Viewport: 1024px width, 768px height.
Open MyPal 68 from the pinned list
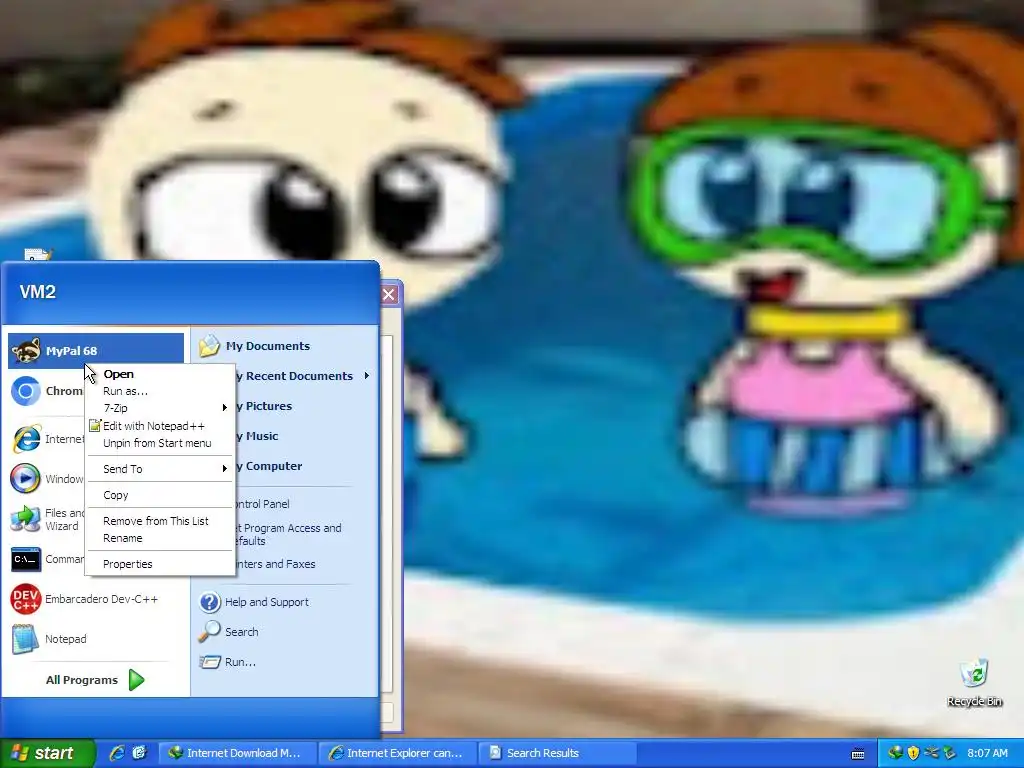pyautogui.click(x=95, y=351)
